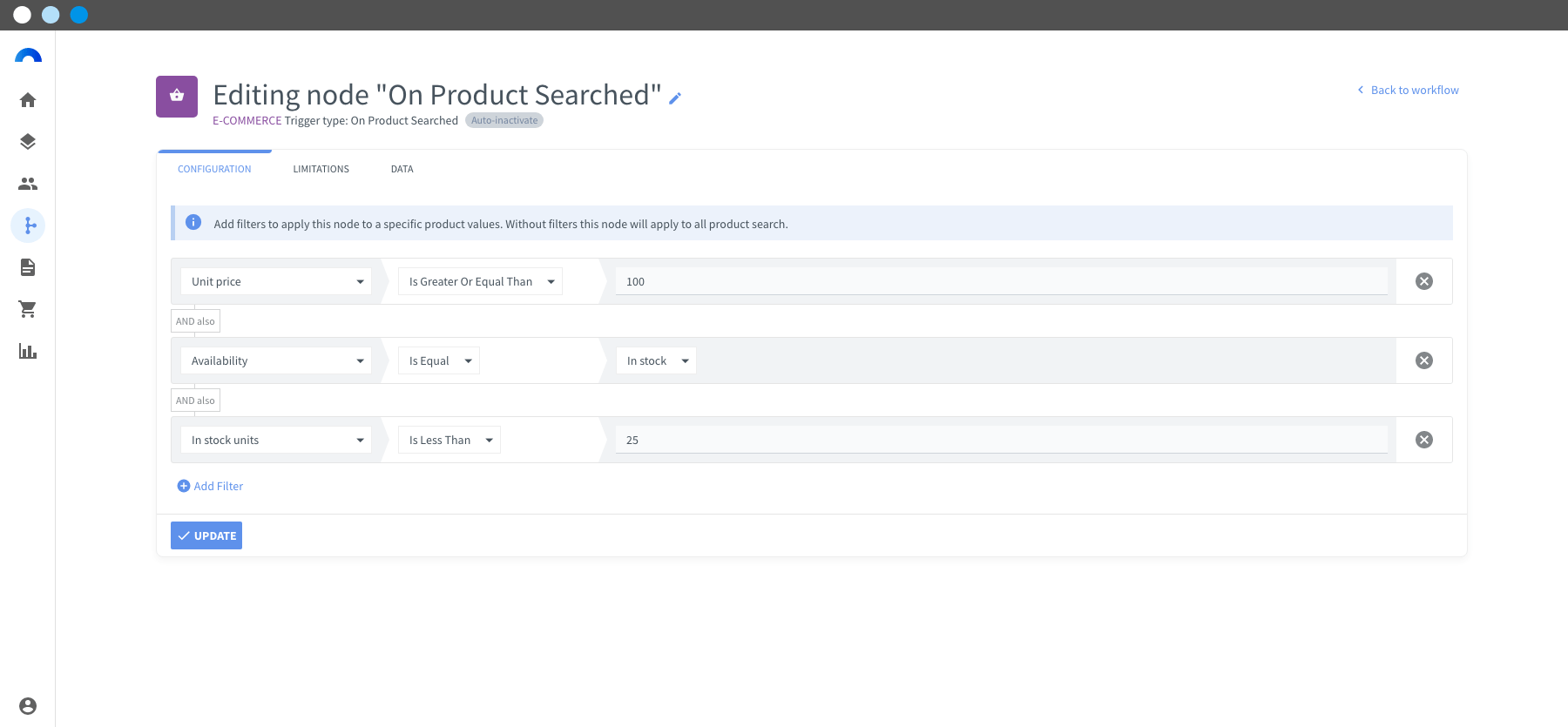Image resolution: width=1568 pixels, height=727 pixels.
Task: Open the layers icon in sidebar
Action: click(28, 142)
